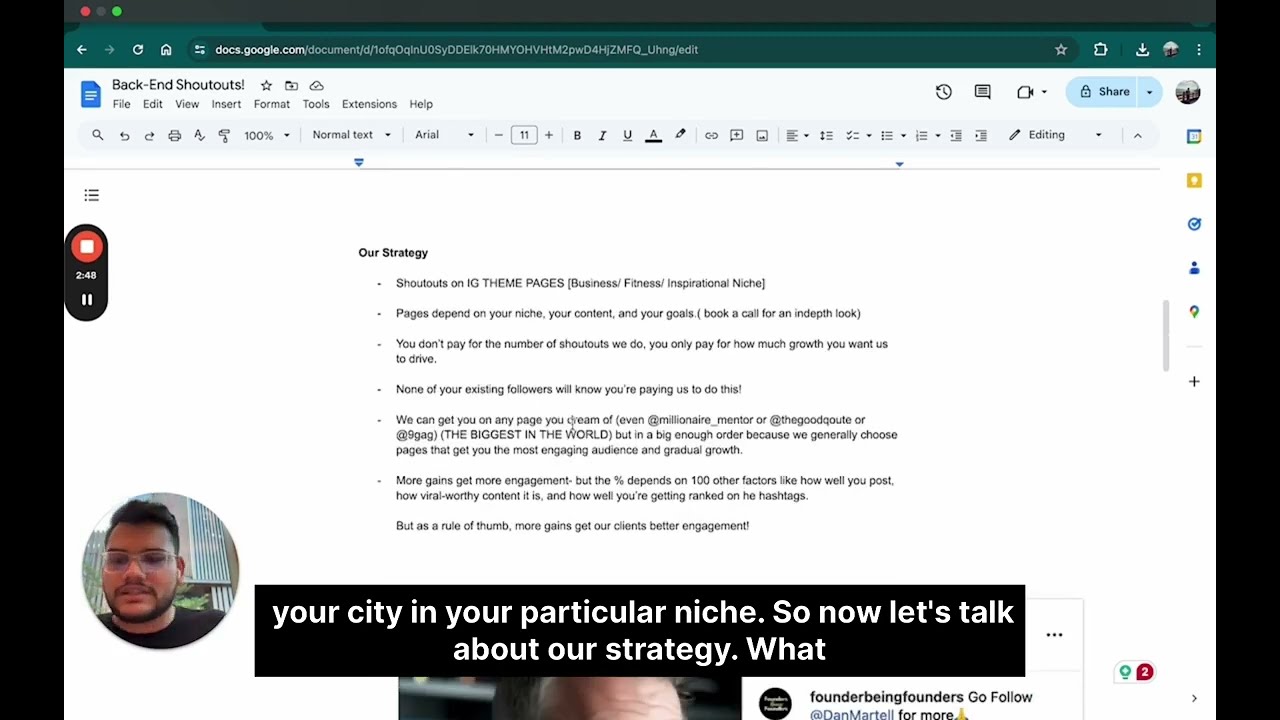The image size is (1280, 720).
Task: Open version history clock icon
Action: pos(943,92)
